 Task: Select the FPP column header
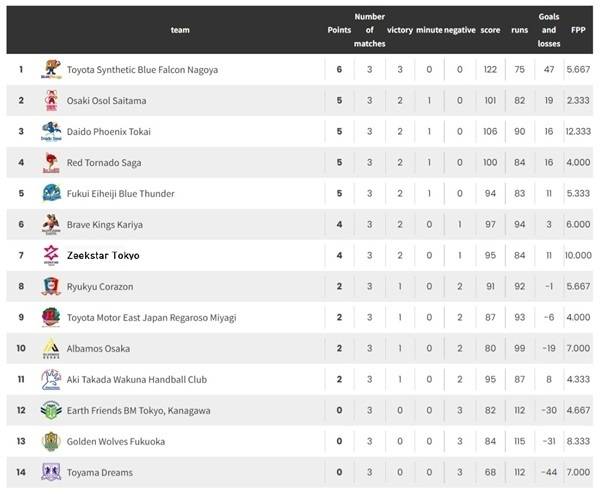coord(578,30)
